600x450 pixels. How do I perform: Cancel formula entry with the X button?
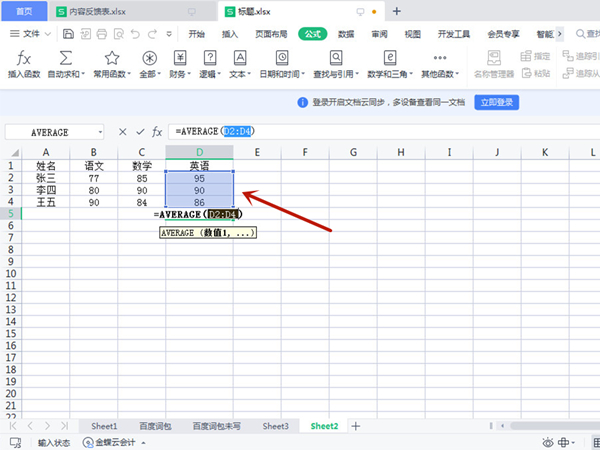(x=122, y=131)
